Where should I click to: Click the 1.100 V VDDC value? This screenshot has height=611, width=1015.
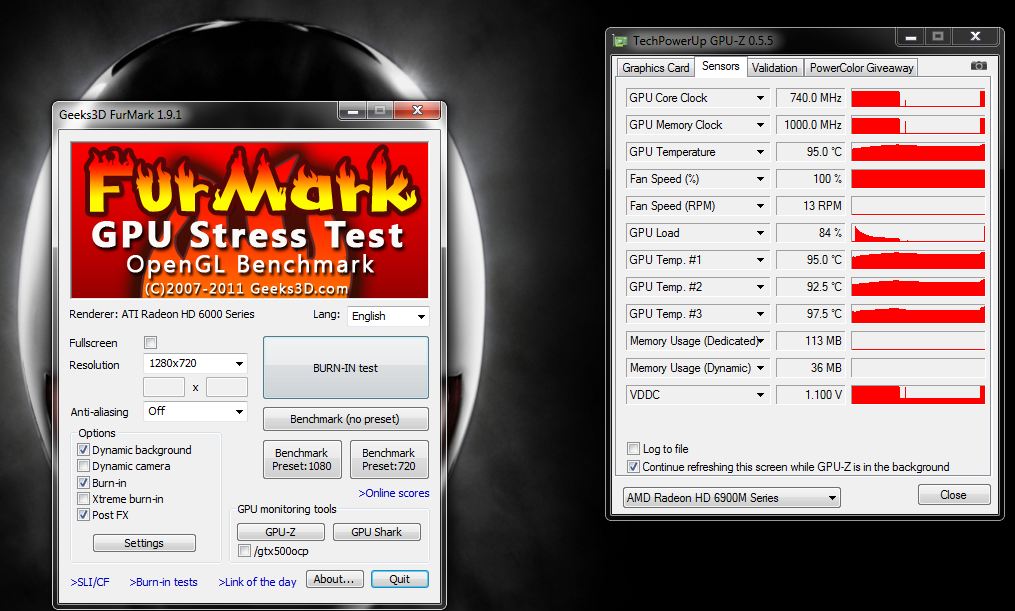pos(810,395)
